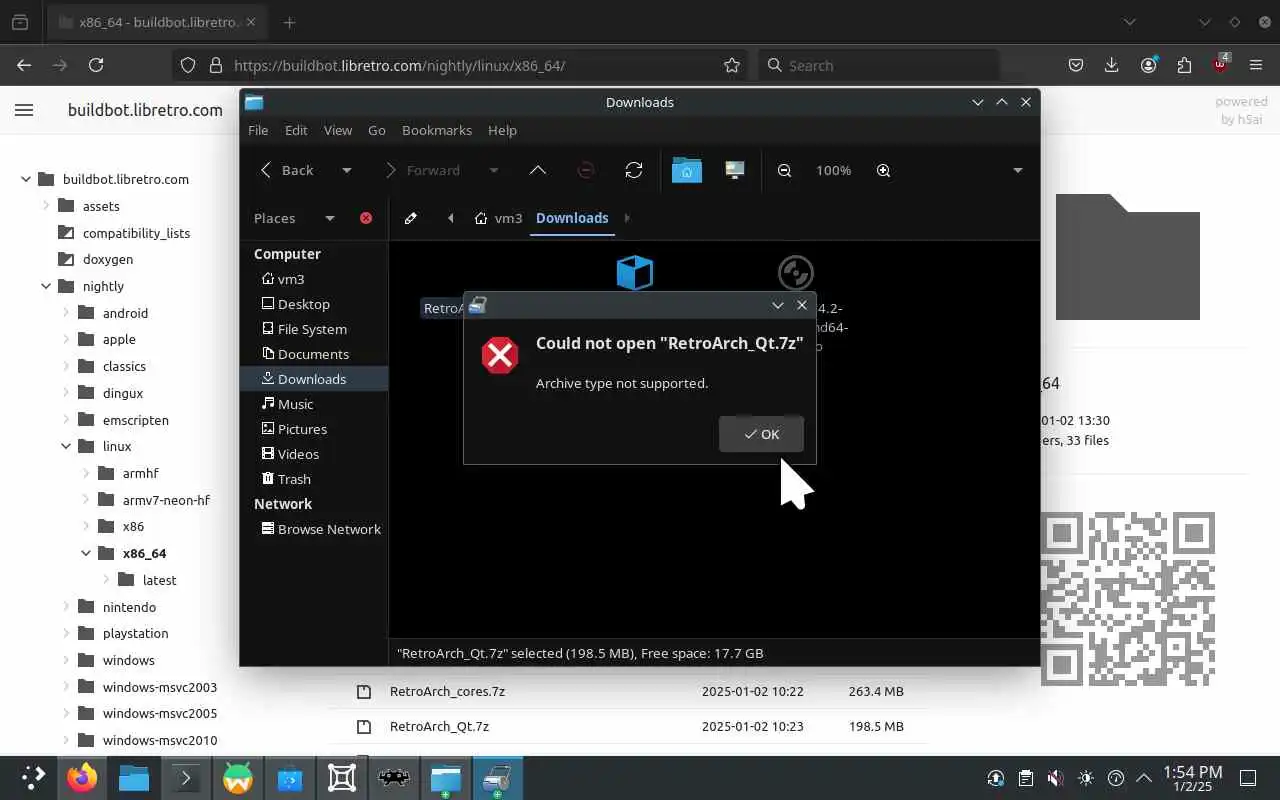Open the File menu in Downloads window
Screen dimensions: 1280x800
coord(258,130)
